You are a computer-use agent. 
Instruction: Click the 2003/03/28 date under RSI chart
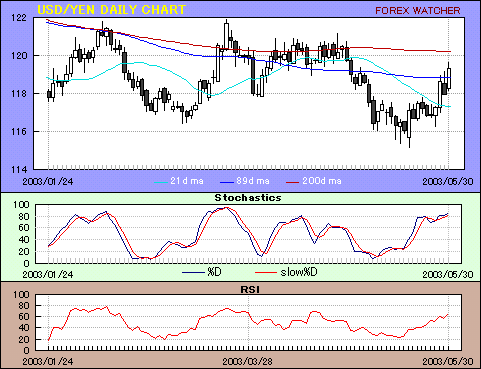click(x=248, y=361)
